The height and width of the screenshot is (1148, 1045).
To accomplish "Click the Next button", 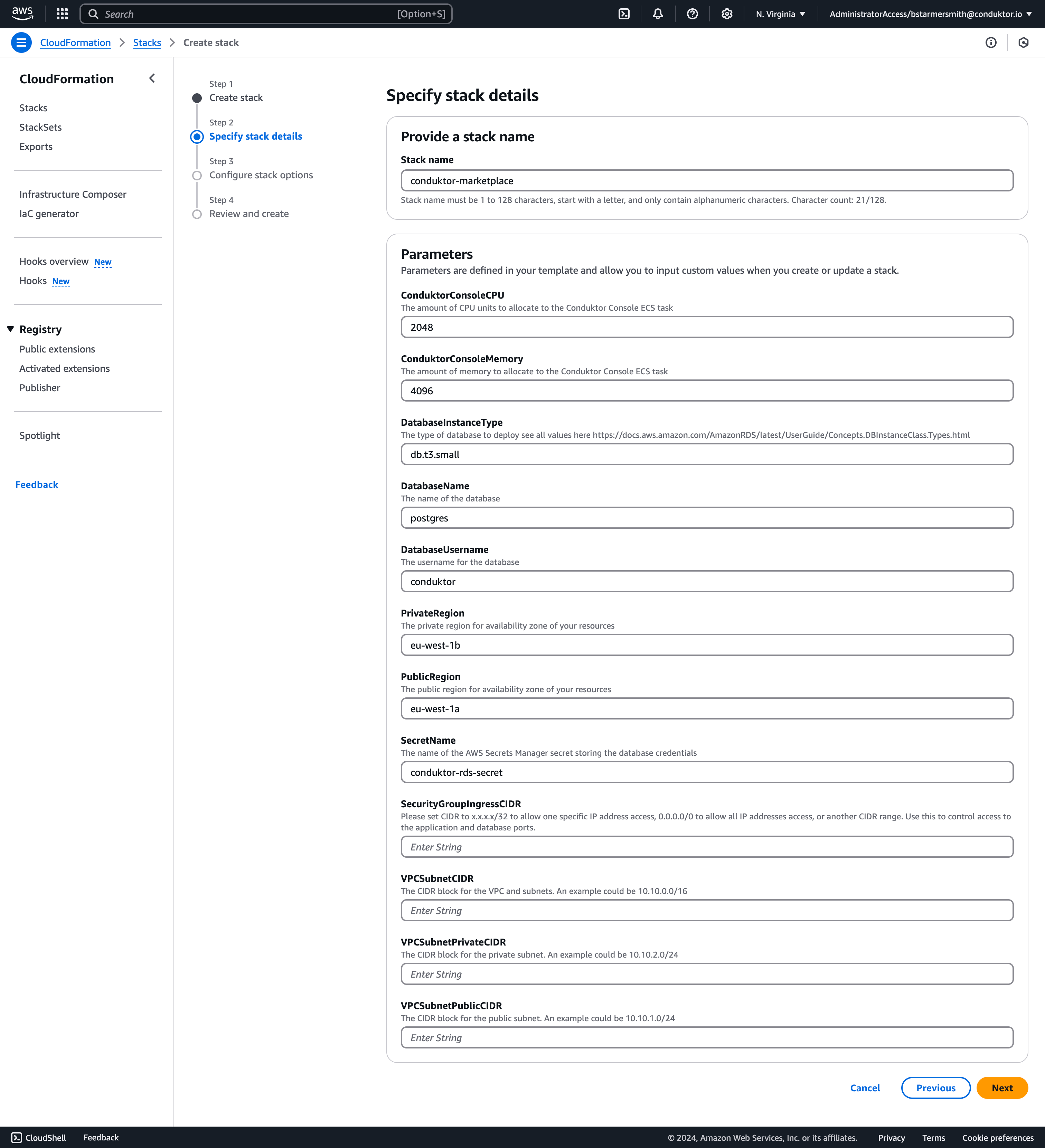I will coord(1002,1088).
